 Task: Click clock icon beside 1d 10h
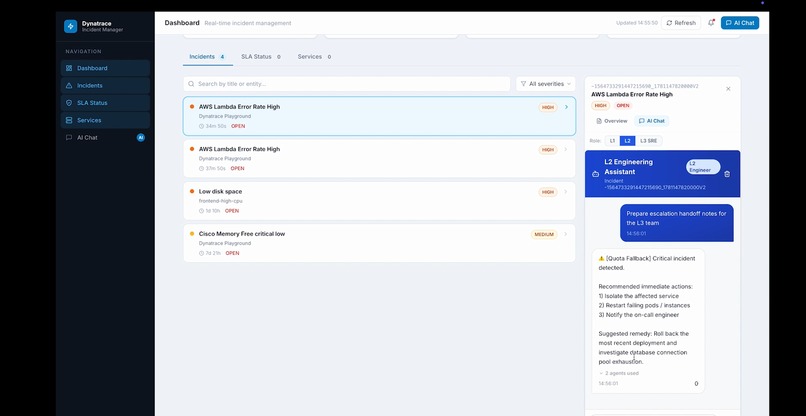click(x=202, y=211)
